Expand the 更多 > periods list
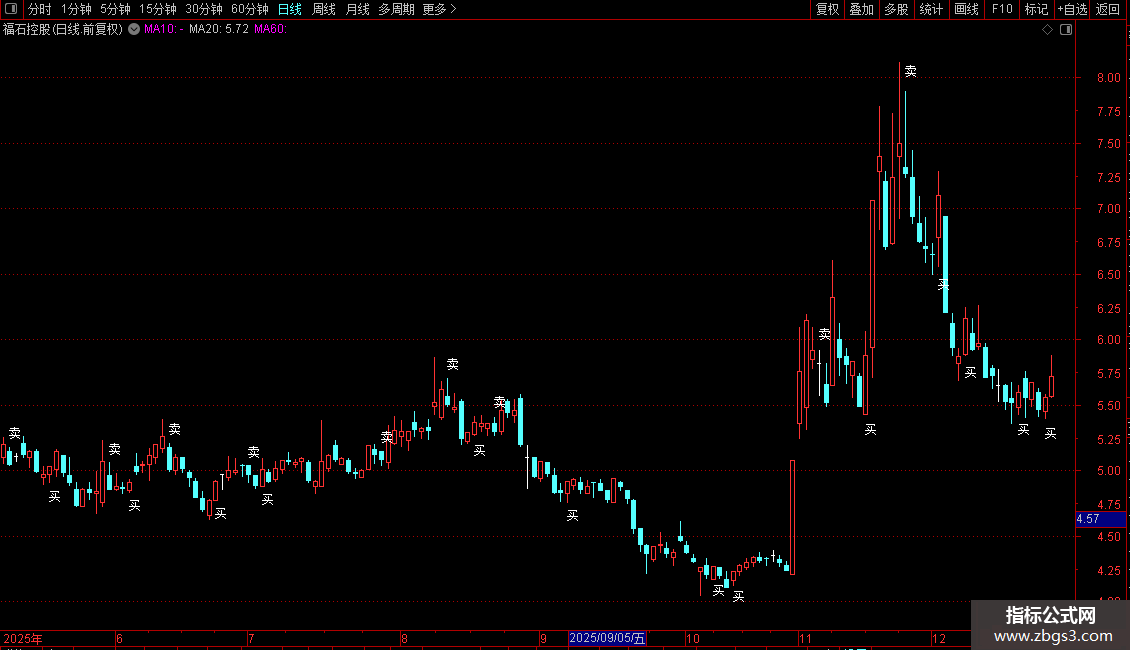 (440, 9)
